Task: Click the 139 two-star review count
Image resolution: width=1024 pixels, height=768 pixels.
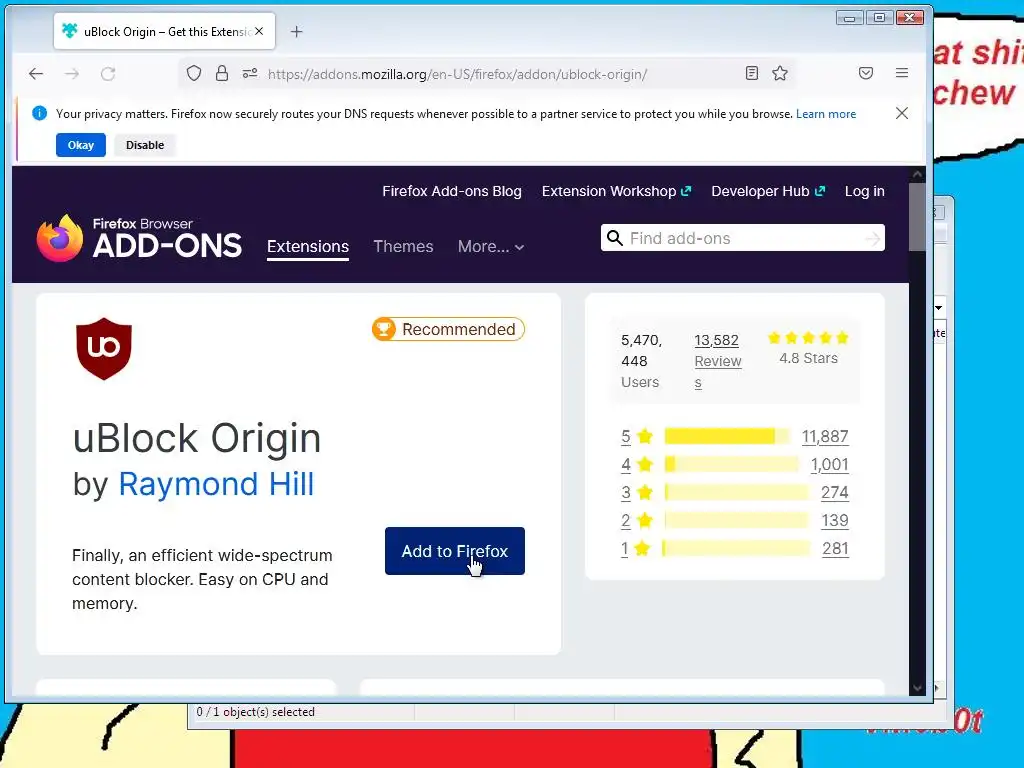Action: 835,520
